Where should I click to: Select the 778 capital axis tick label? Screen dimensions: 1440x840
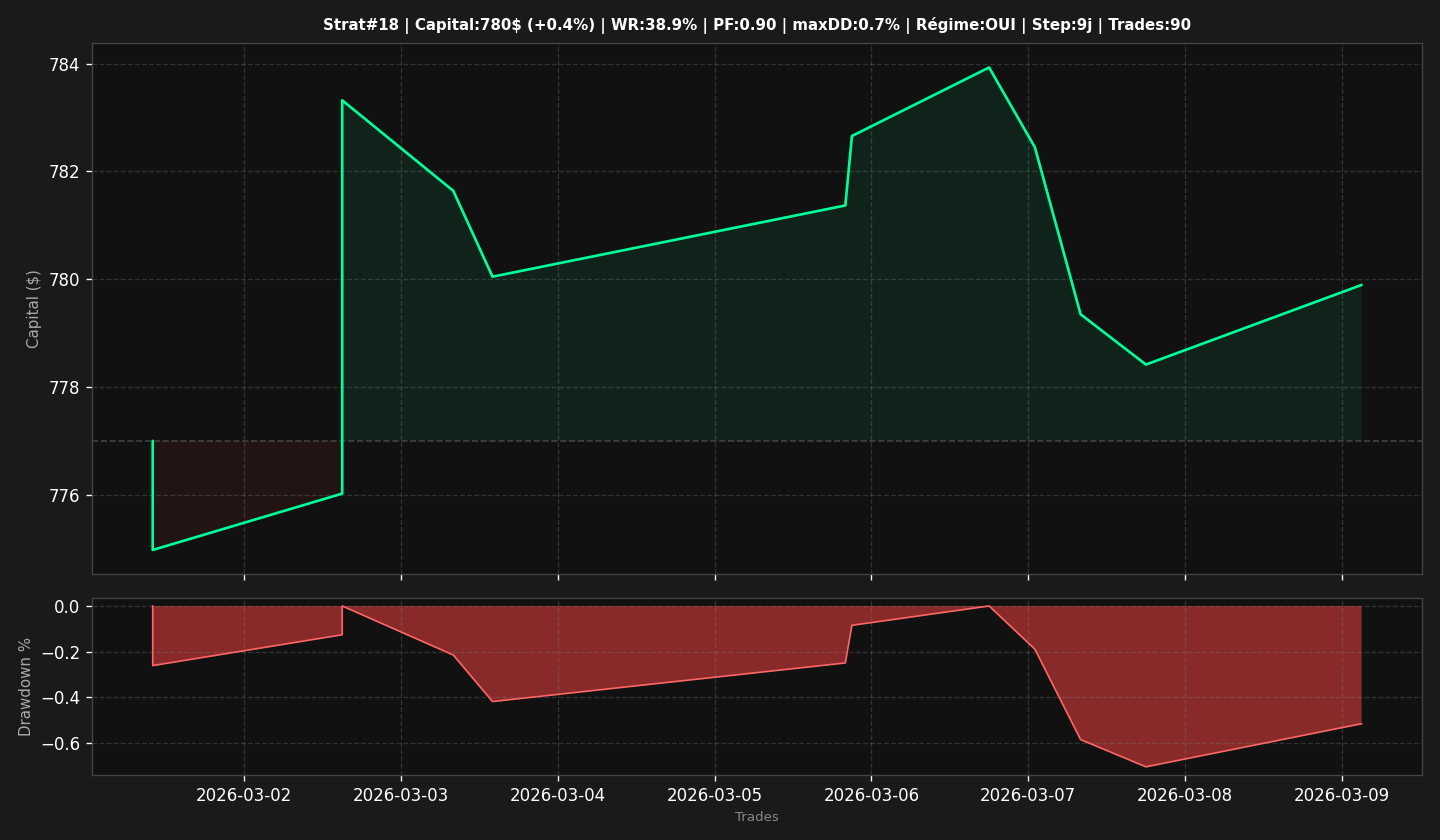click(x=64, y=388)
